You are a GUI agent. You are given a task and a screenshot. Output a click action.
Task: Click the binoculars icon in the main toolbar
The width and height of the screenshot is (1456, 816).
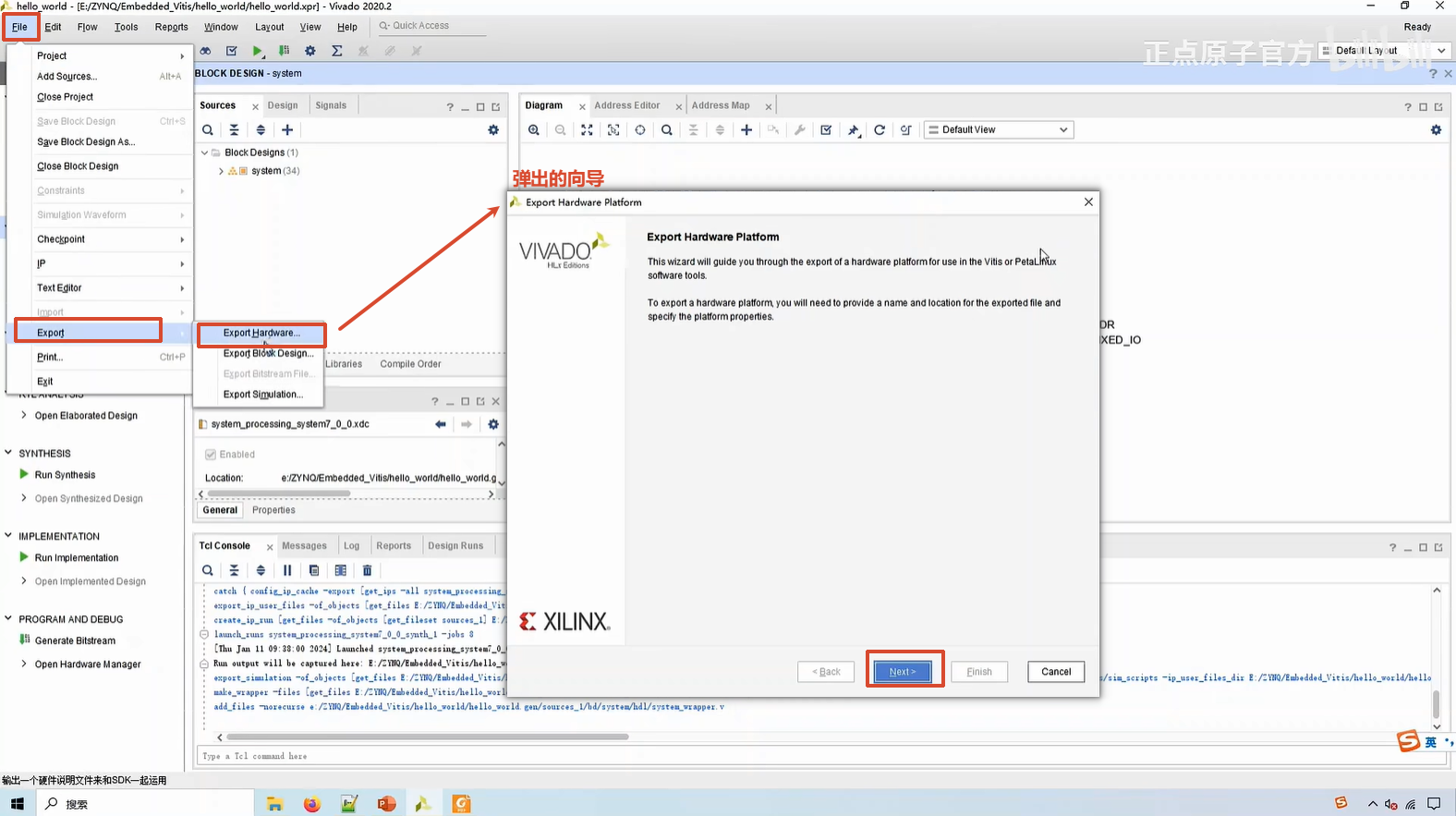tap(205, 51)
